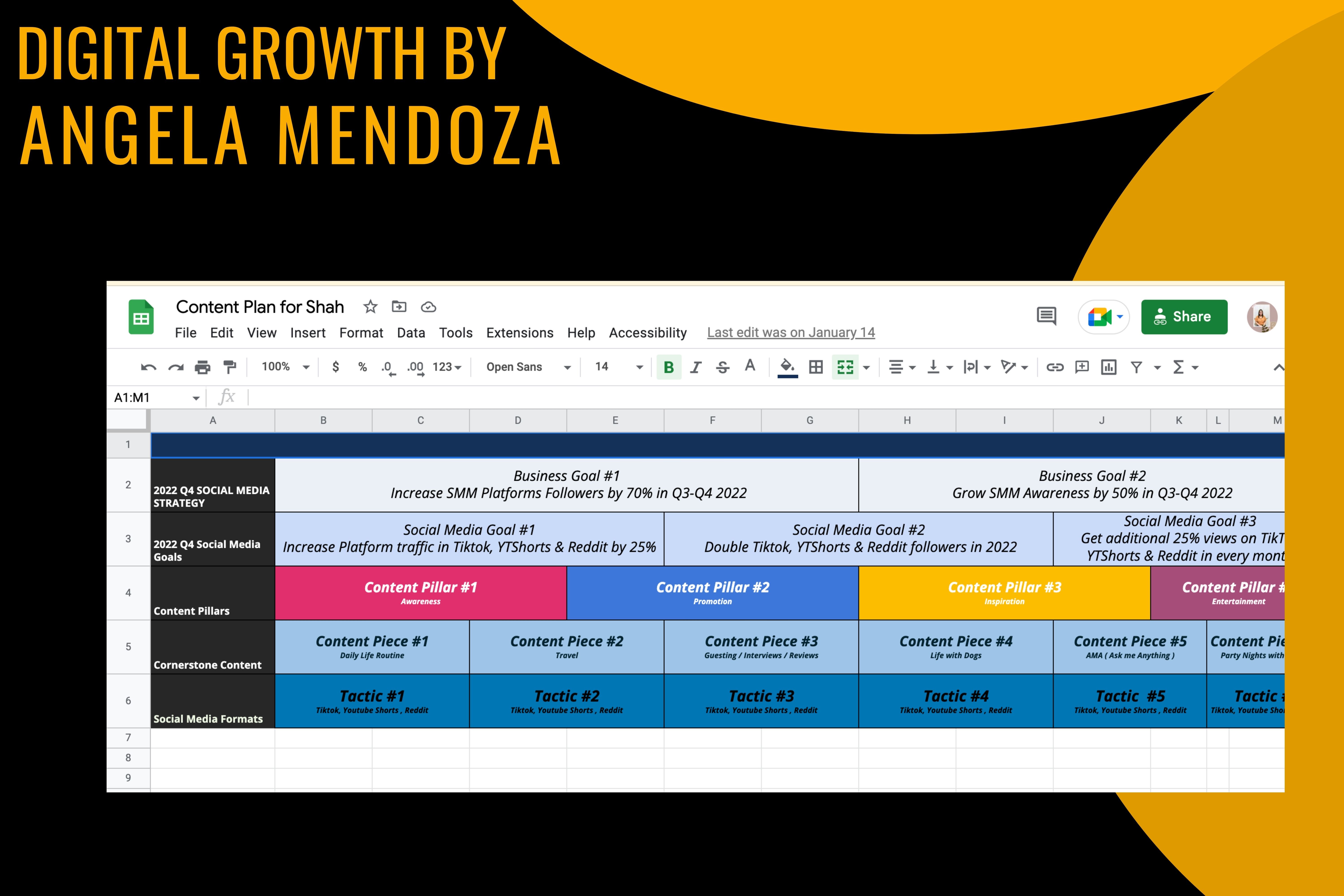Select column A header
The height and width of the screenshot is (896, 1344).
click(x=213, y=420)
